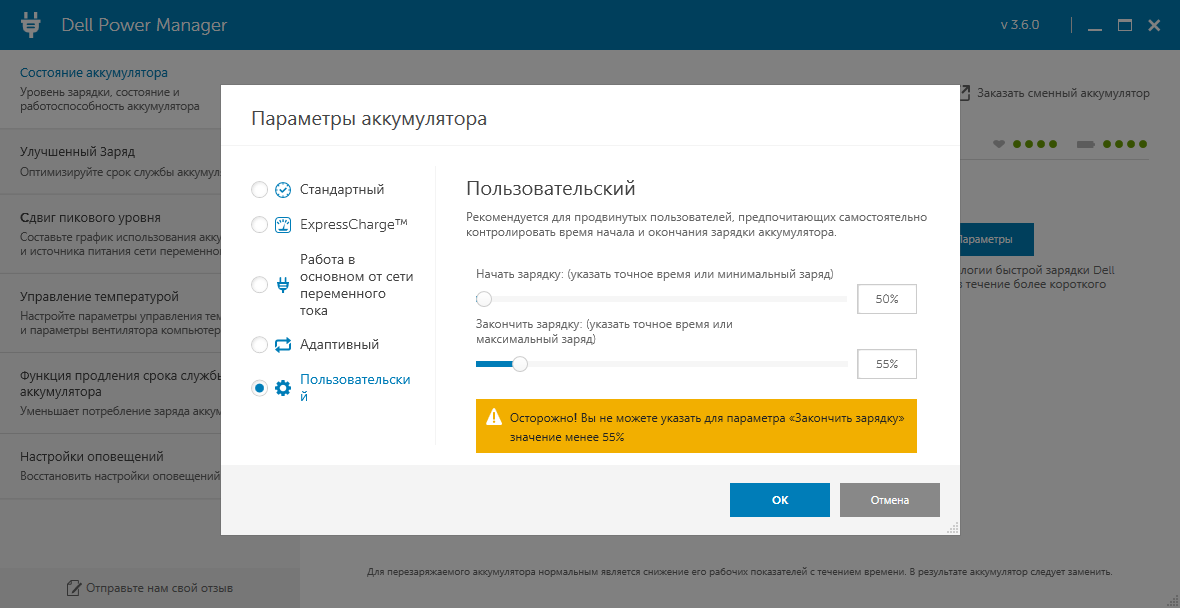Screen dimensions: 1180x608
Task: Click the Пользовательский gear icon
Action: pos(283,388)
